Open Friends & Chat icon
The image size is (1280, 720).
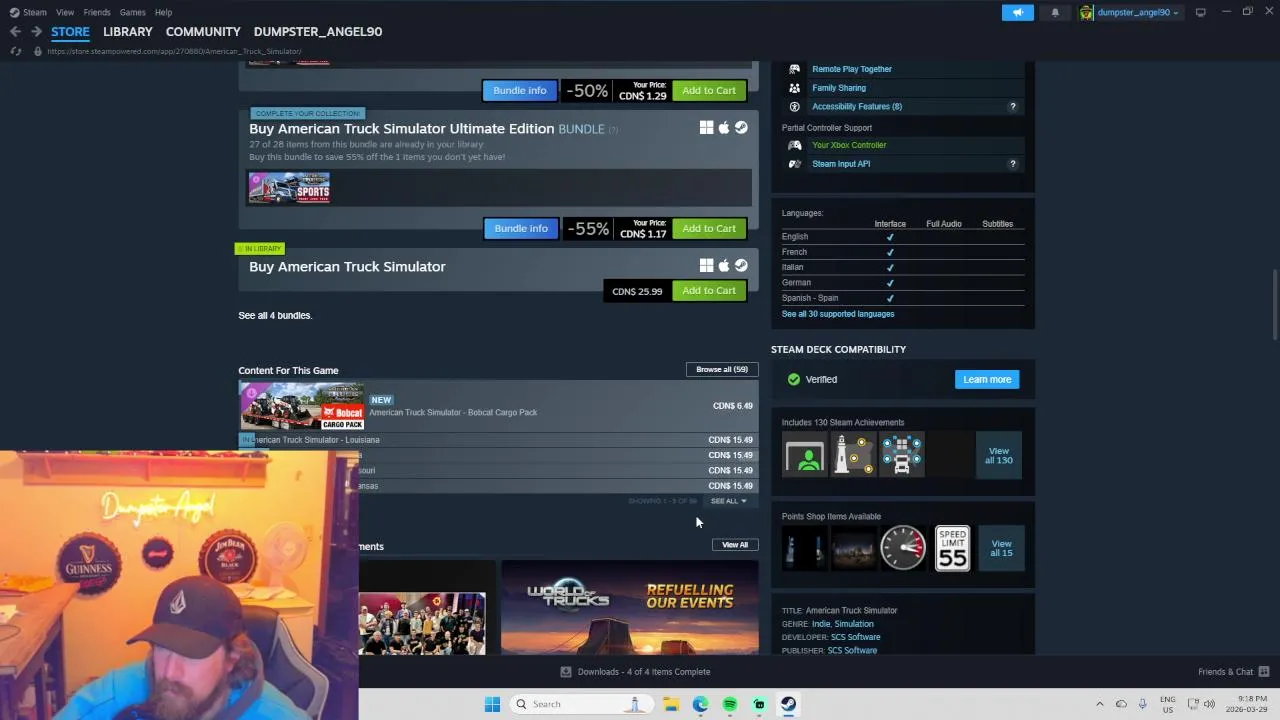[1264, 672]
